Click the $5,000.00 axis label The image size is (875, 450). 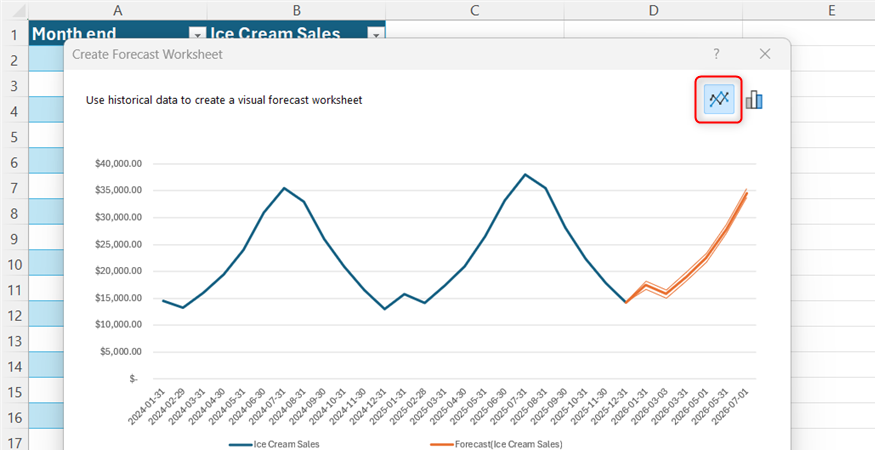coord(122,352)
